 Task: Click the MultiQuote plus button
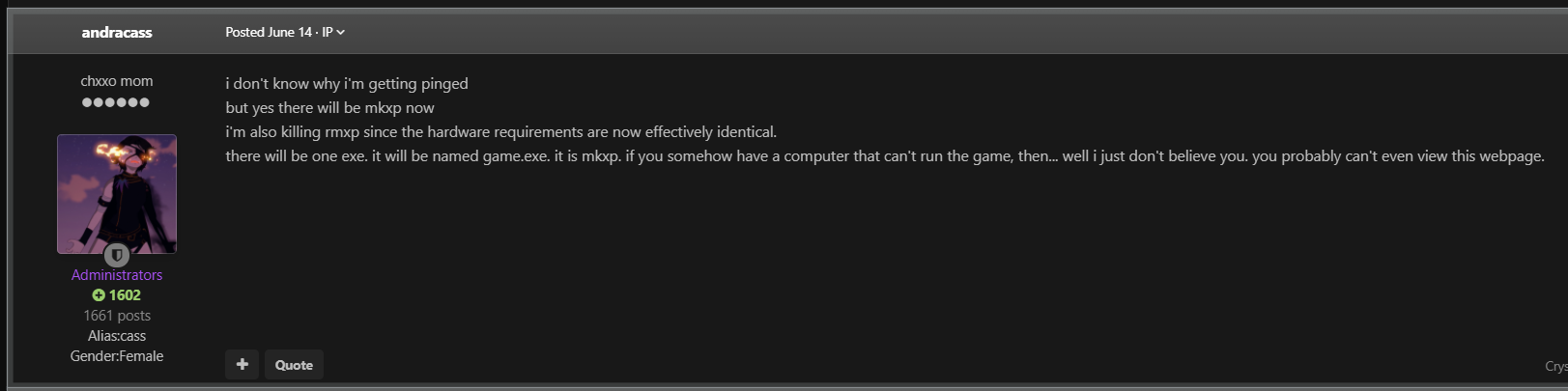click(242, 365)
